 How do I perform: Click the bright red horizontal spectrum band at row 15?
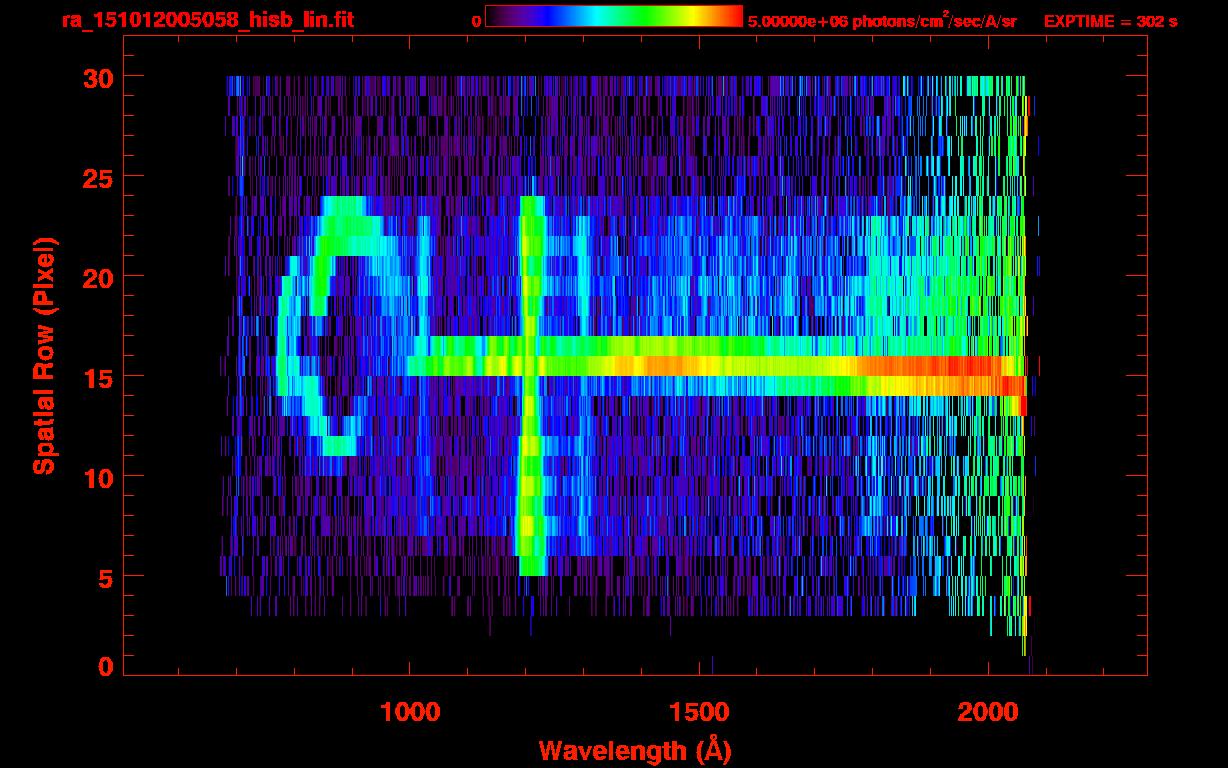pyautogui.click(x=715, y=366)
